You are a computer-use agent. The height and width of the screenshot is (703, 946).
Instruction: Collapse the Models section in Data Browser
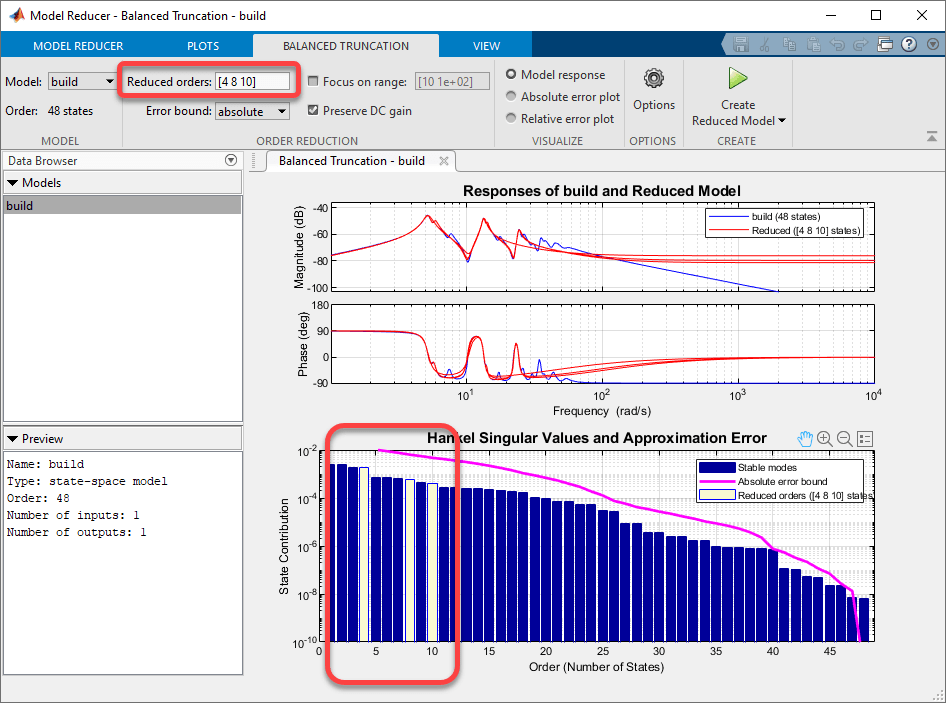point(13,183)
